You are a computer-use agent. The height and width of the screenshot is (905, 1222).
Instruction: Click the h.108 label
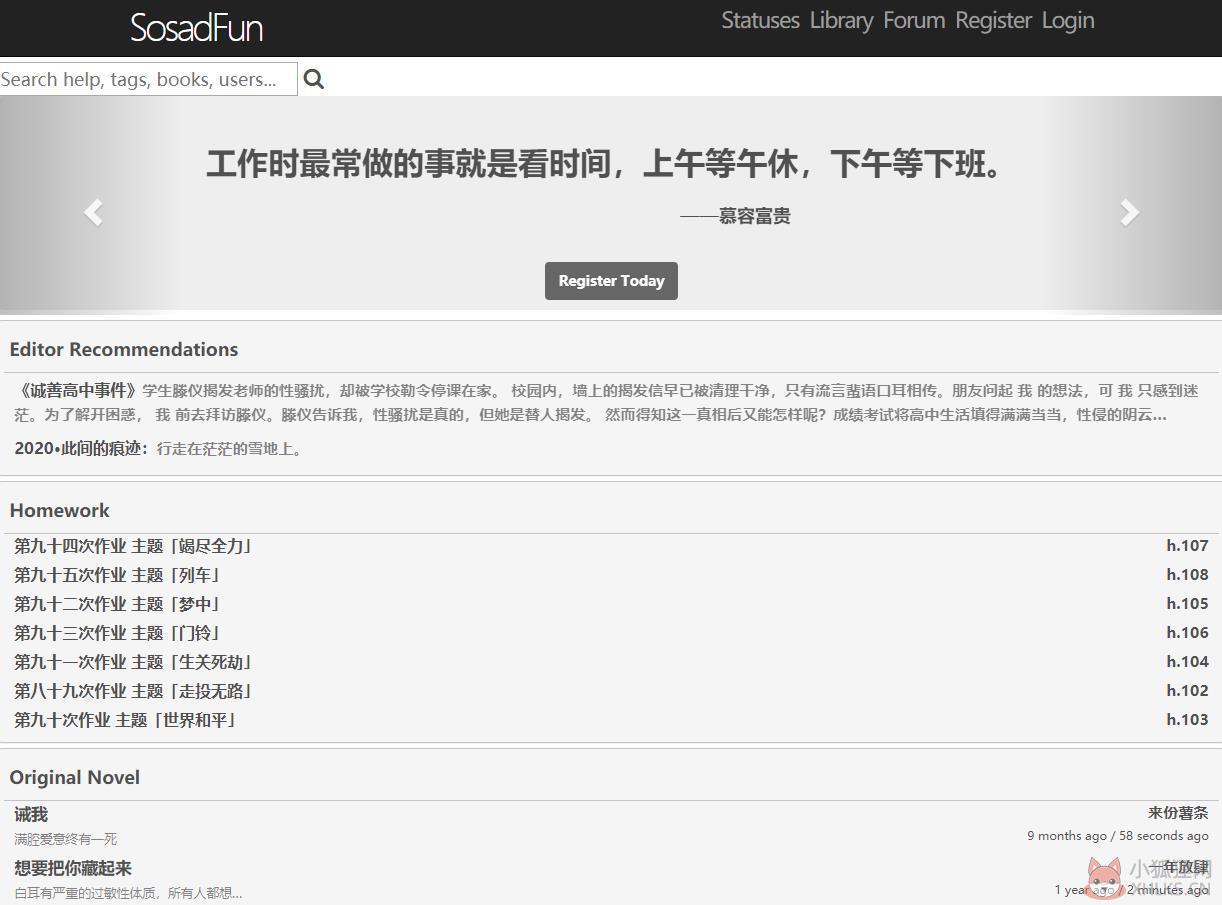1187,575
